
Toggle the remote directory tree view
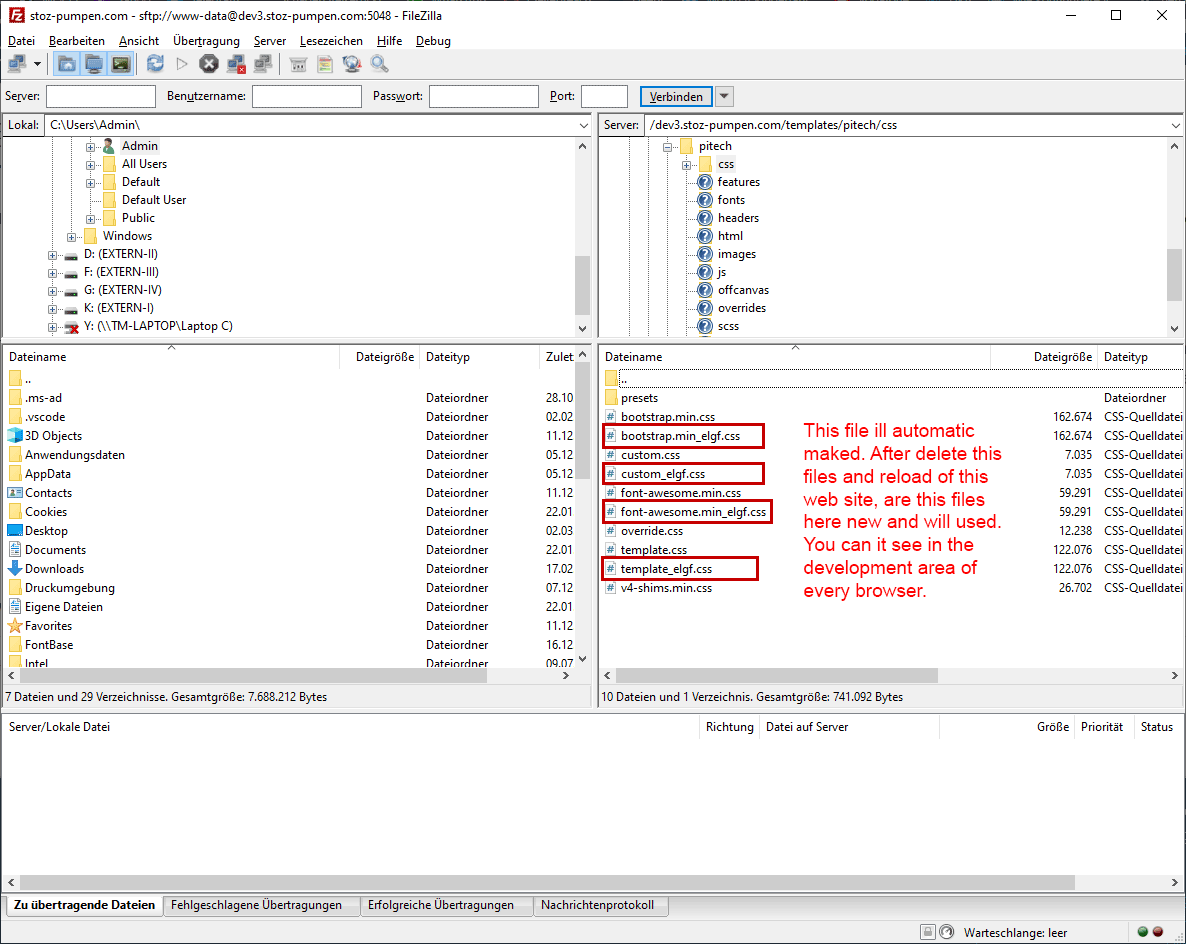[94, 64]
